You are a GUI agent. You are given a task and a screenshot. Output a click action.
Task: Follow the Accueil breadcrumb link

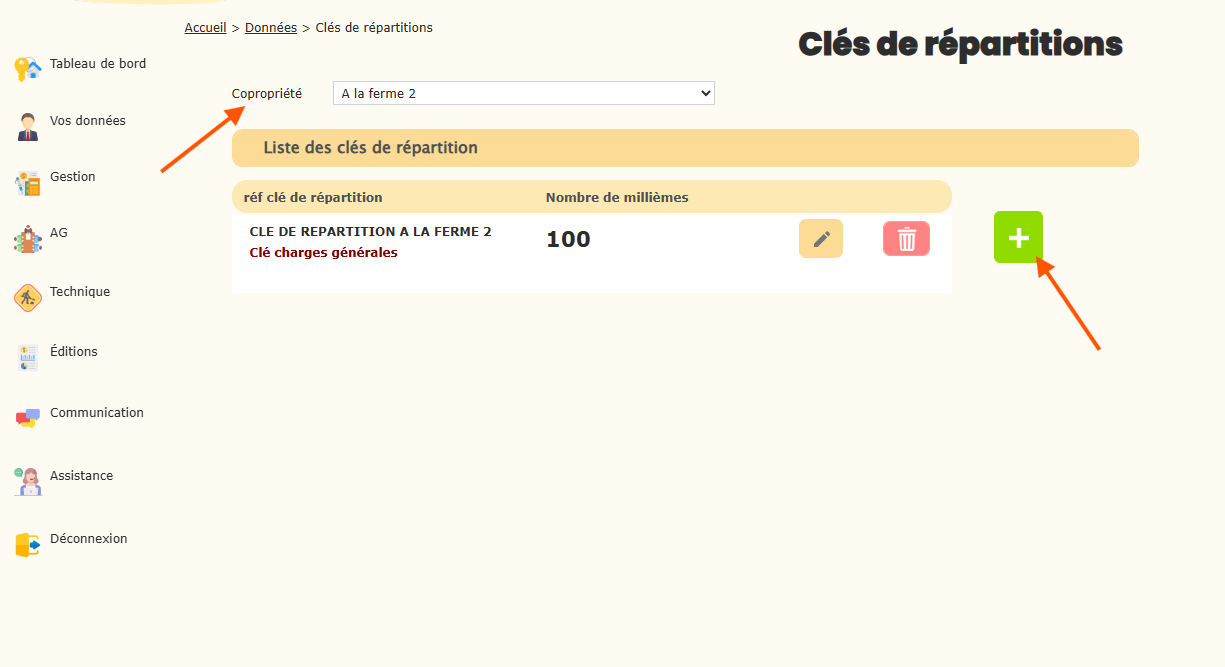coord(205,28)
